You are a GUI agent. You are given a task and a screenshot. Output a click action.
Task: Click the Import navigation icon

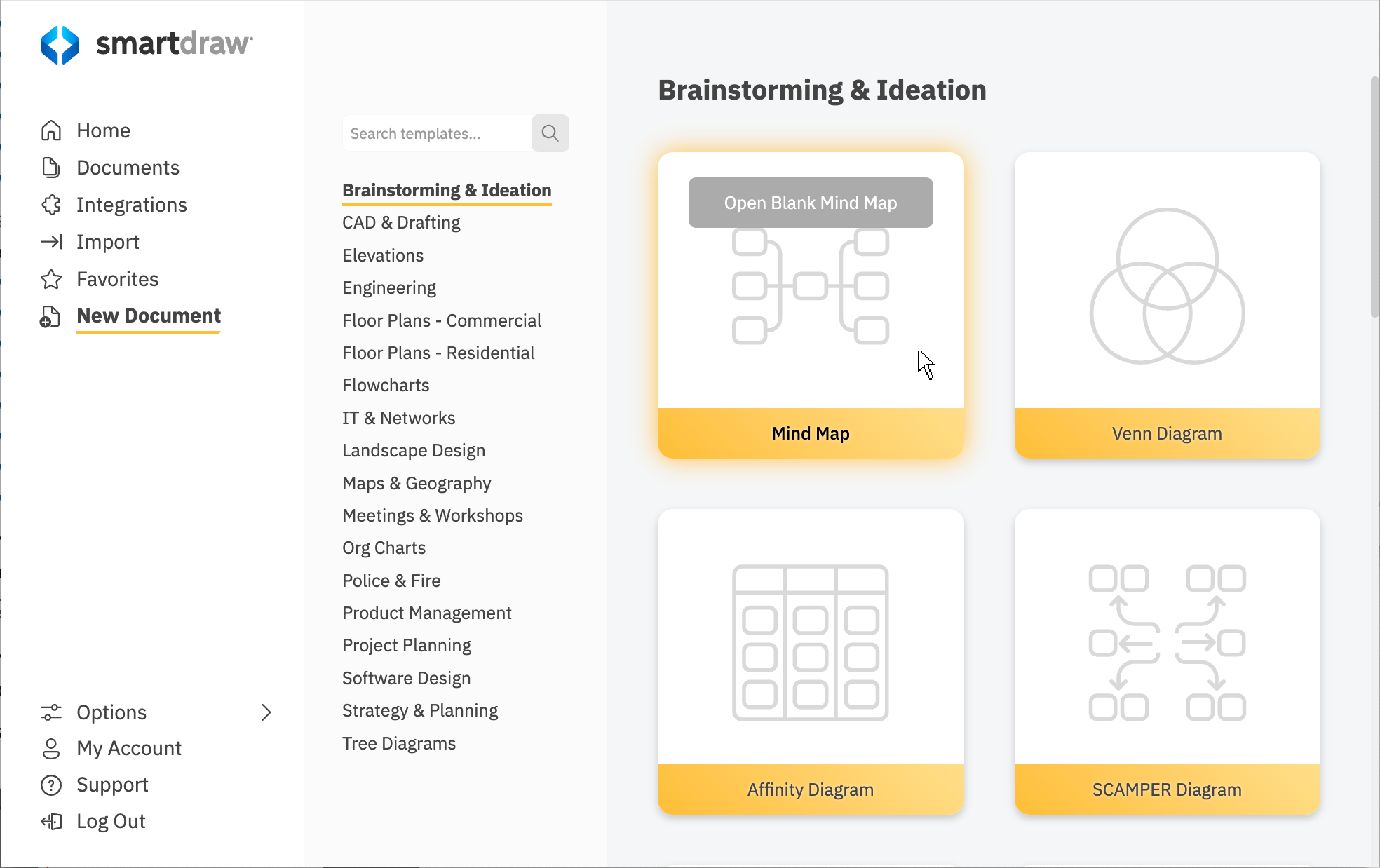coord(50,241)
